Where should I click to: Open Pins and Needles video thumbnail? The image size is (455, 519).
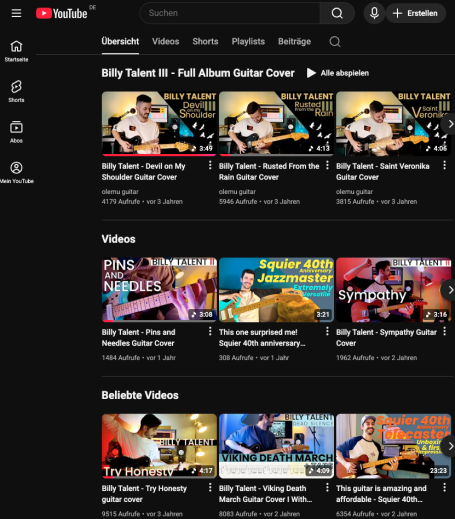[x=159, y=290]
